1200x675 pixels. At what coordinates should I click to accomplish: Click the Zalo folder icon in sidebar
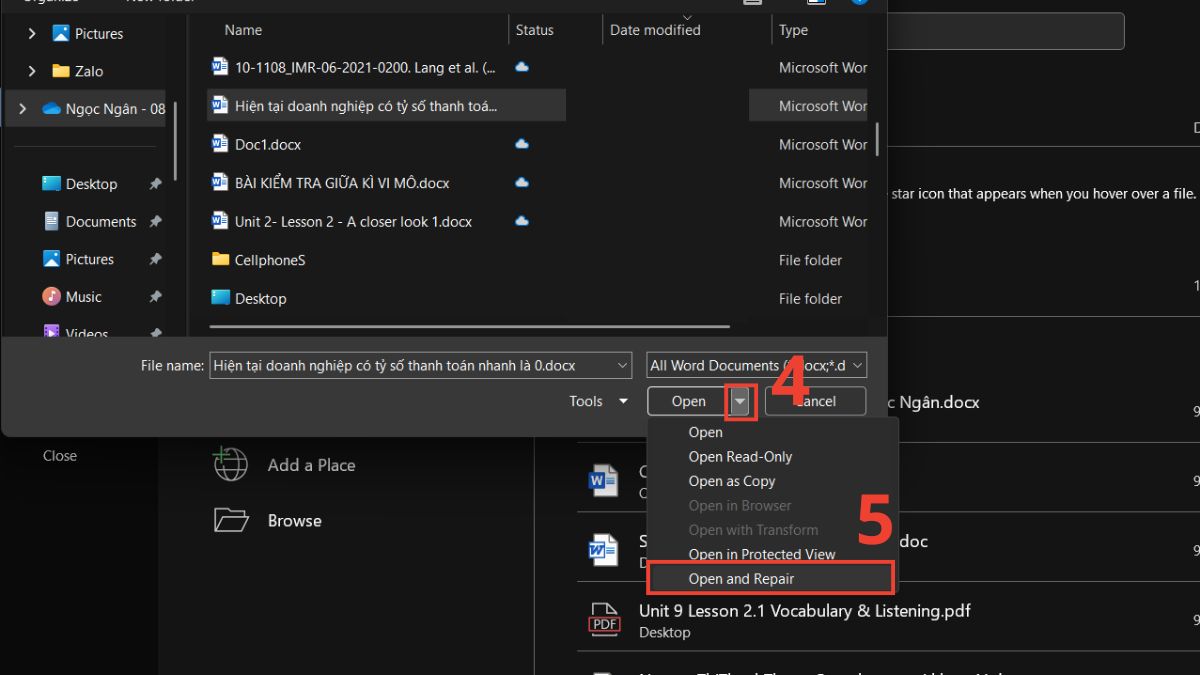(x=60, y=71)
